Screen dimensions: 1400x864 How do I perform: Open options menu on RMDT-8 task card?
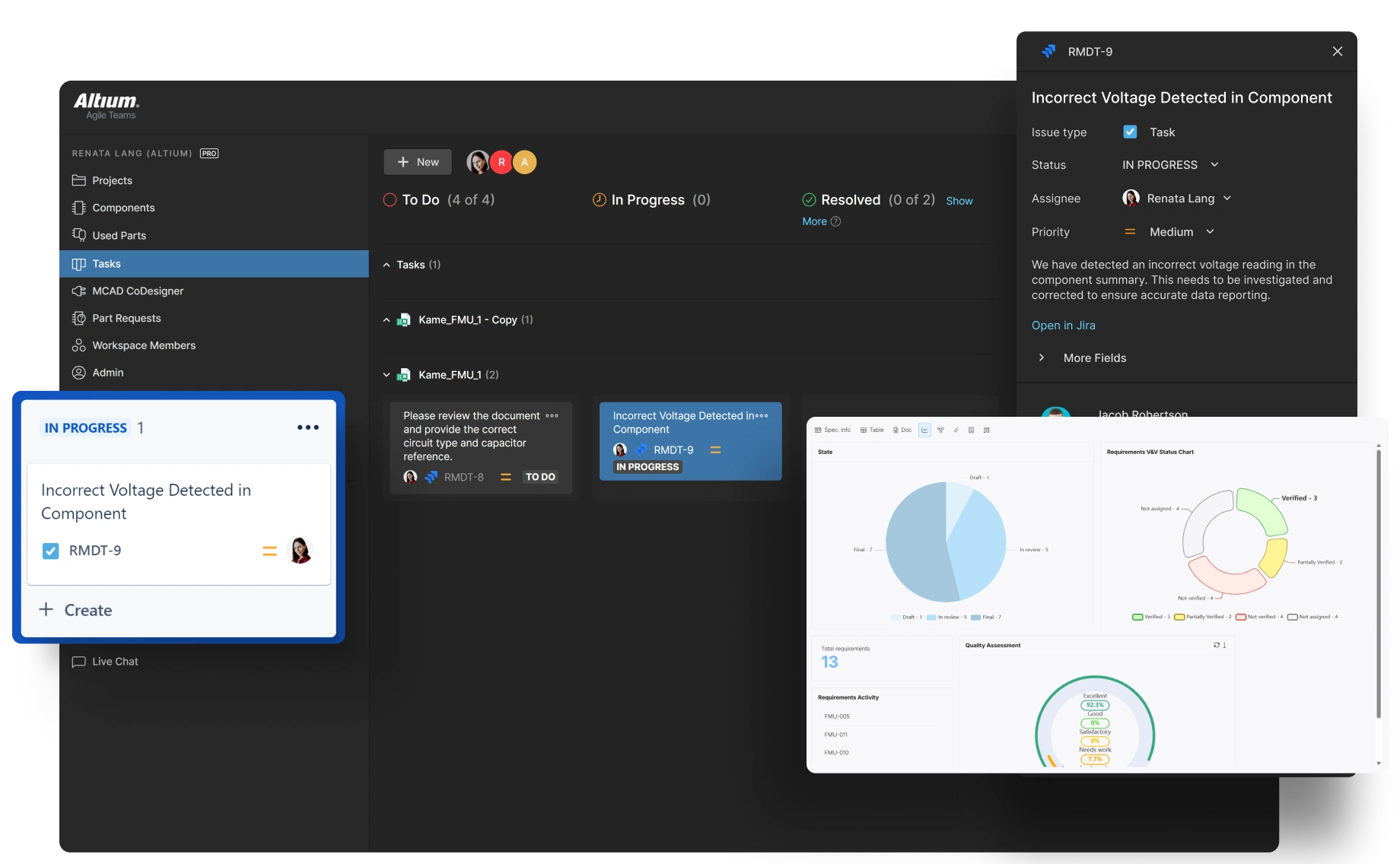pos(552,416)
